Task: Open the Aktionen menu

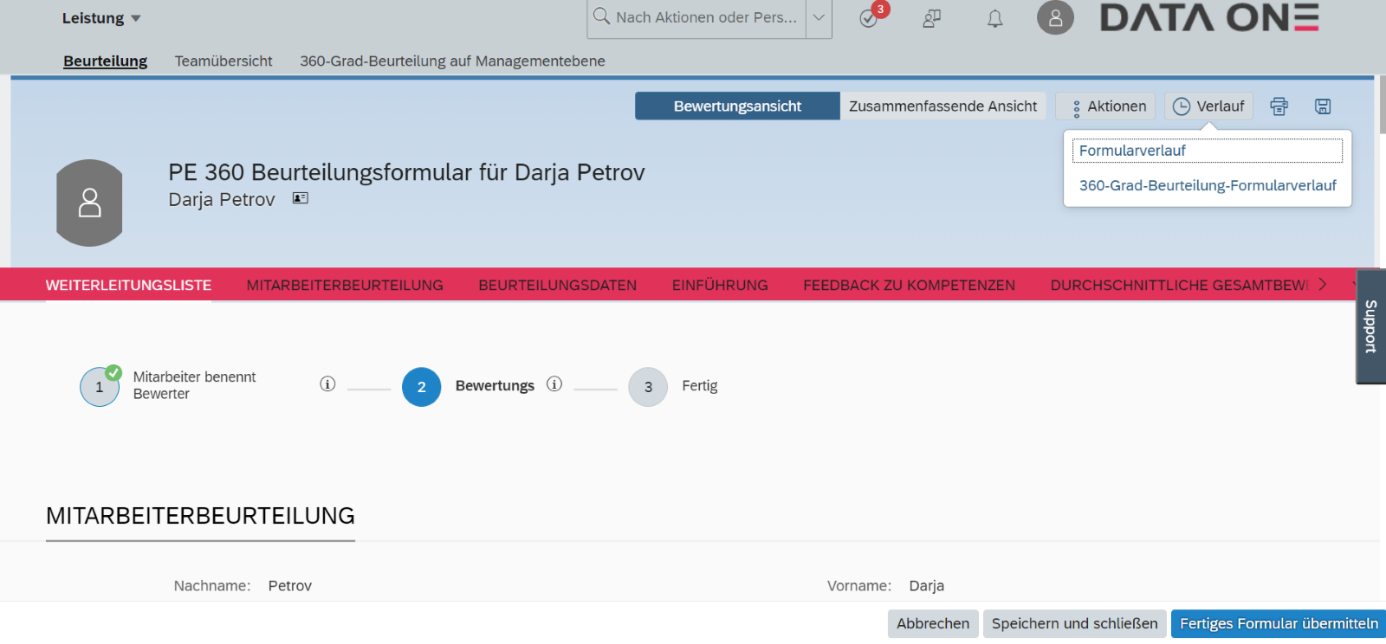Action: tap(1106, 106)
